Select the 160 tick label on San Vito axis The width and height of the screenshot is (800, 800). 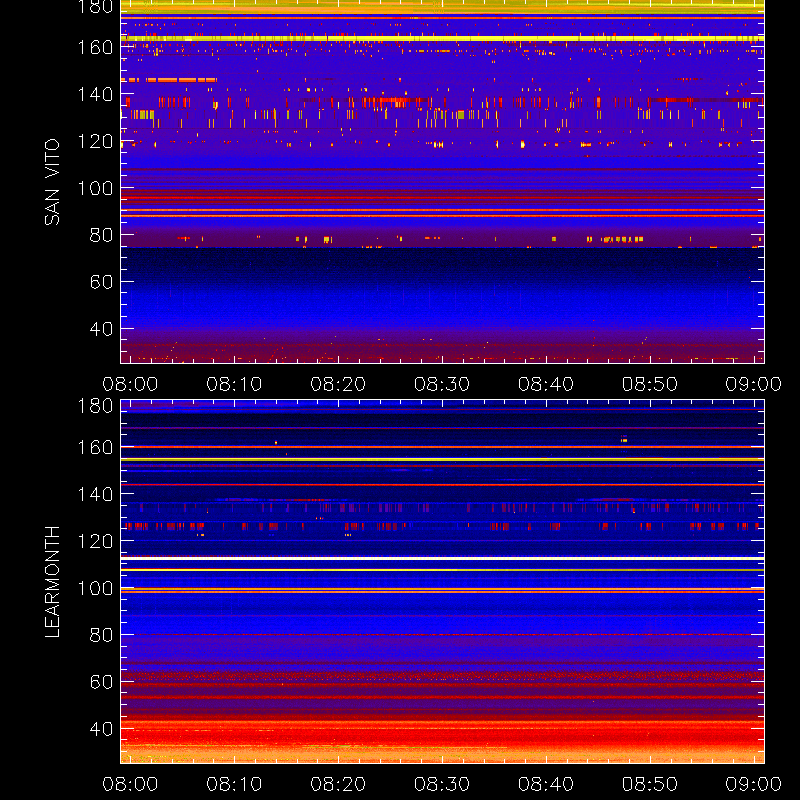[x=95, y=47]
